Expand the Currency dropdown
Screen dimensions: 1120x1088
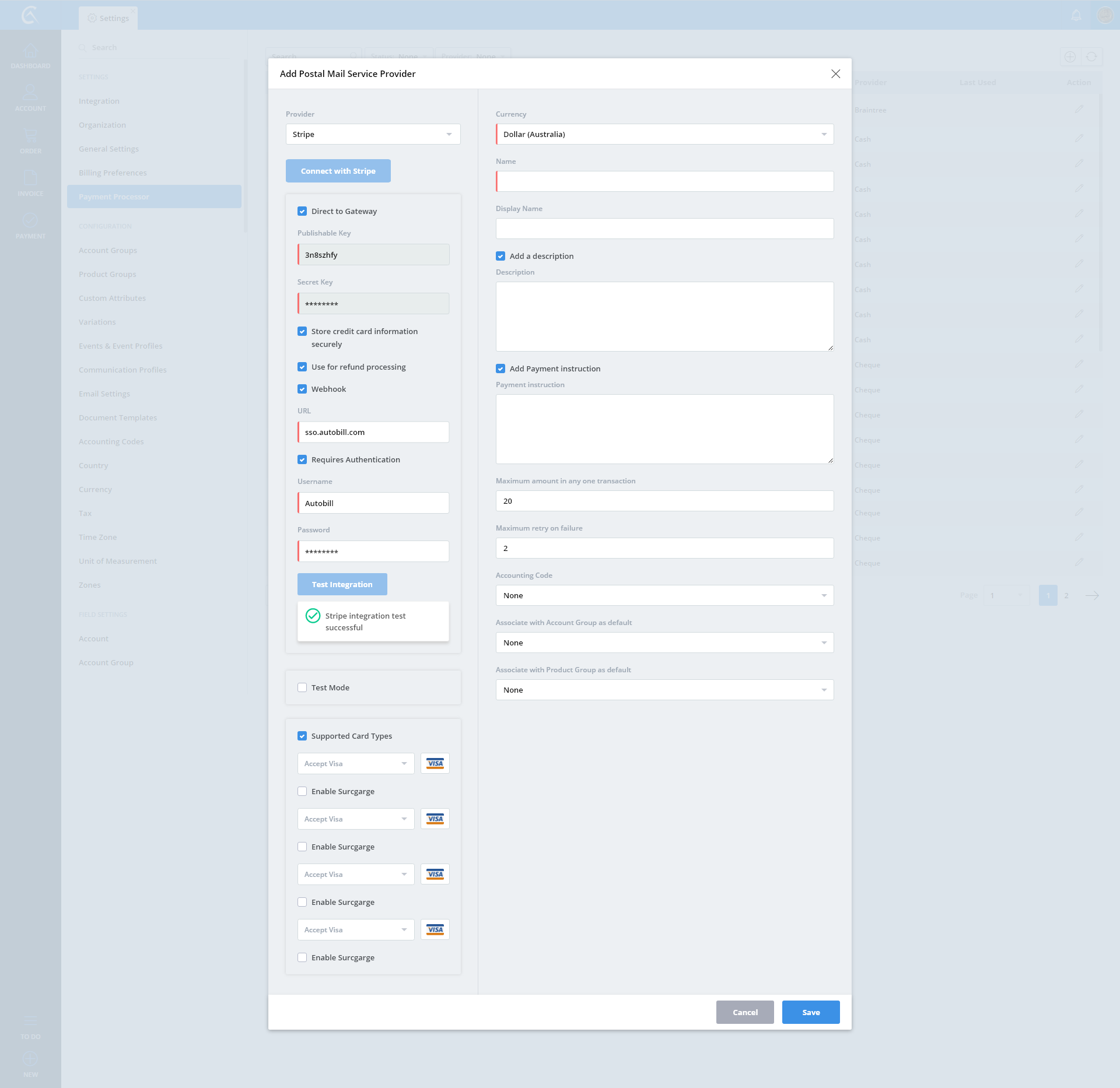664,134
